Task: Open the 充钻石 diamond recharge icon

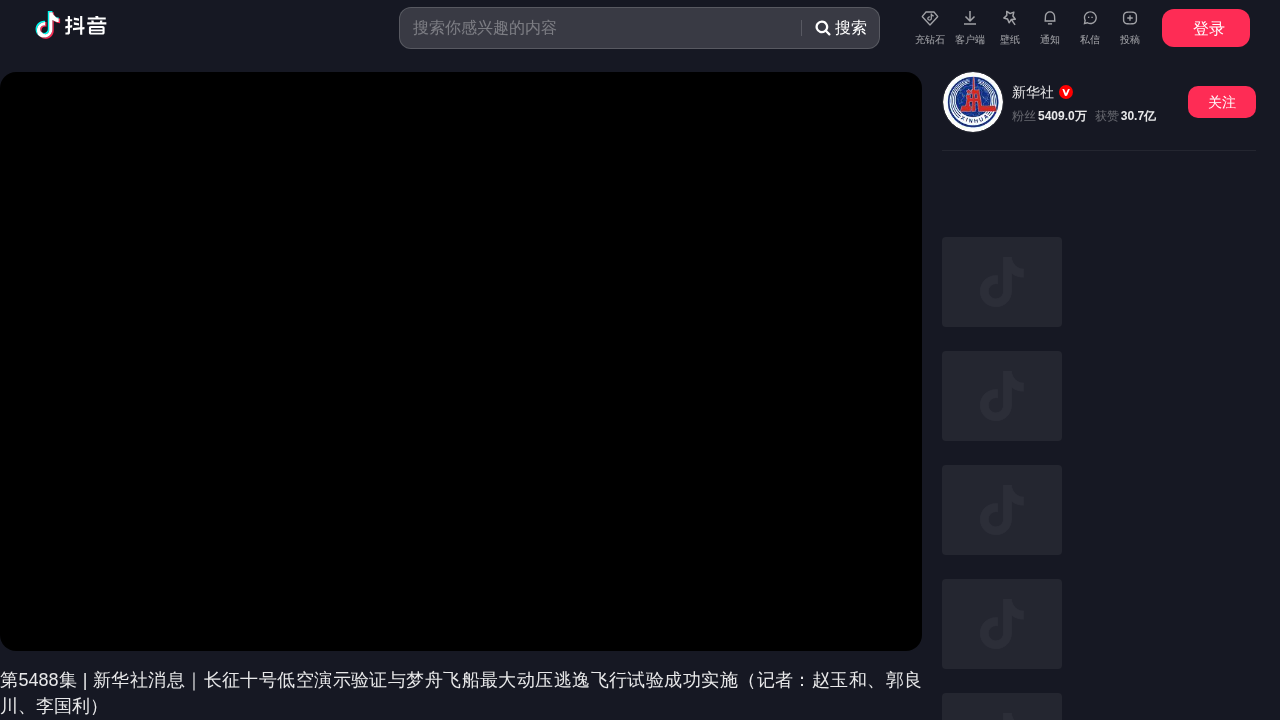Action: coord(929,27)
